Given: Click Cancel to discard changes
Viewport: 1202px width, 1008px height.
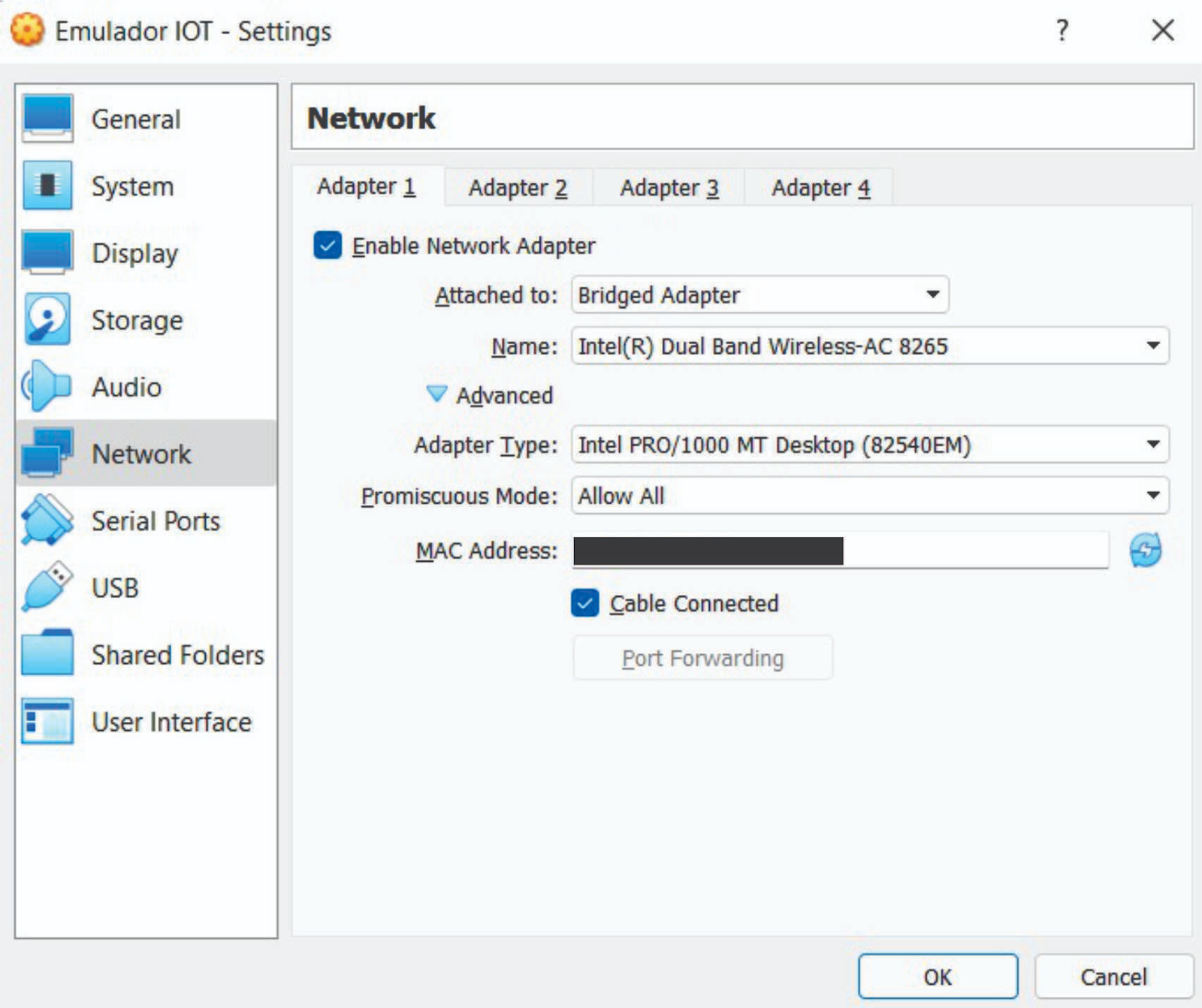Looking at the screenshot, I should (x=1114, y=976).
